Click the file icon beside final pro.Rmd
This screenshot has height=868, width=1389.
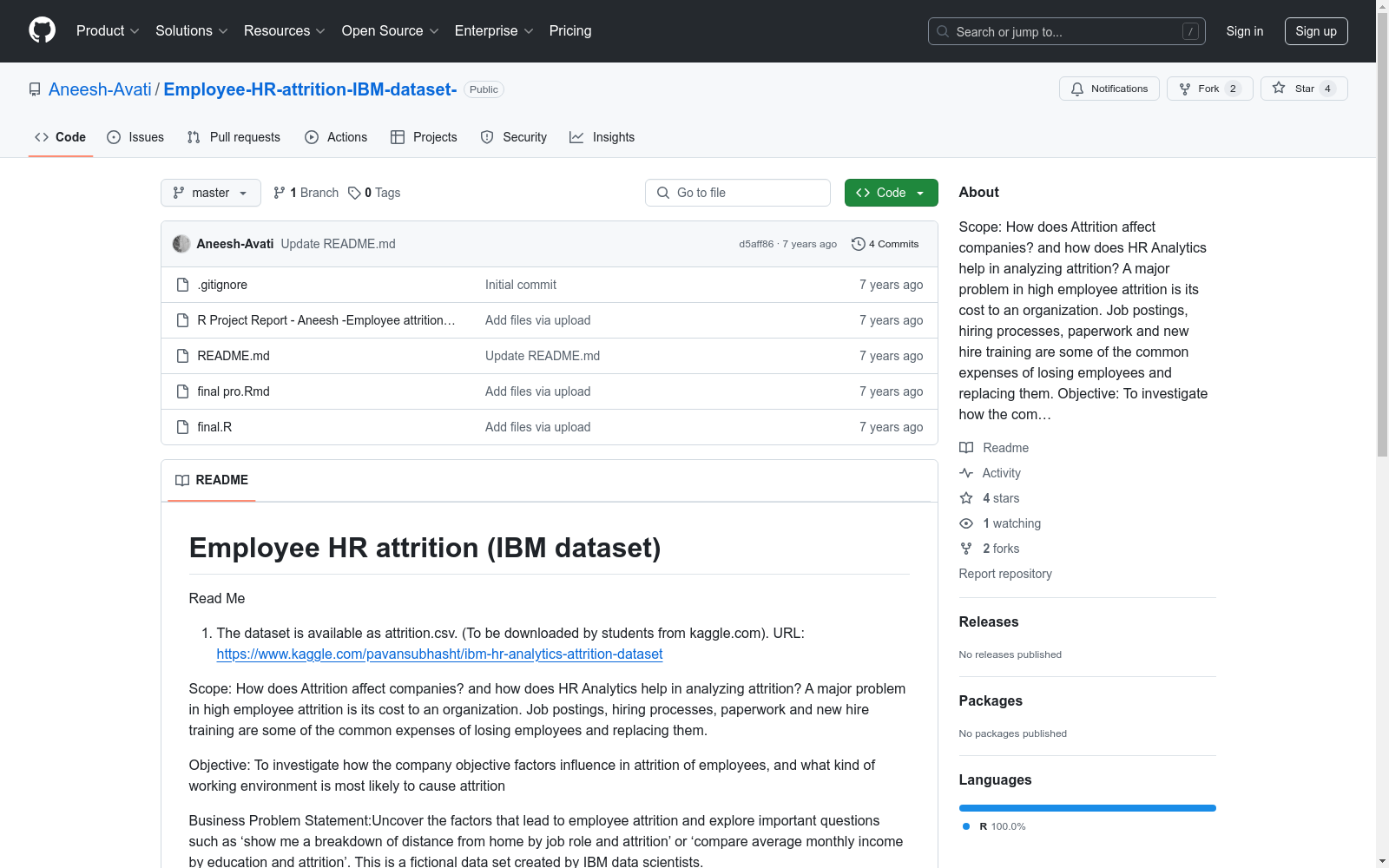182,391
